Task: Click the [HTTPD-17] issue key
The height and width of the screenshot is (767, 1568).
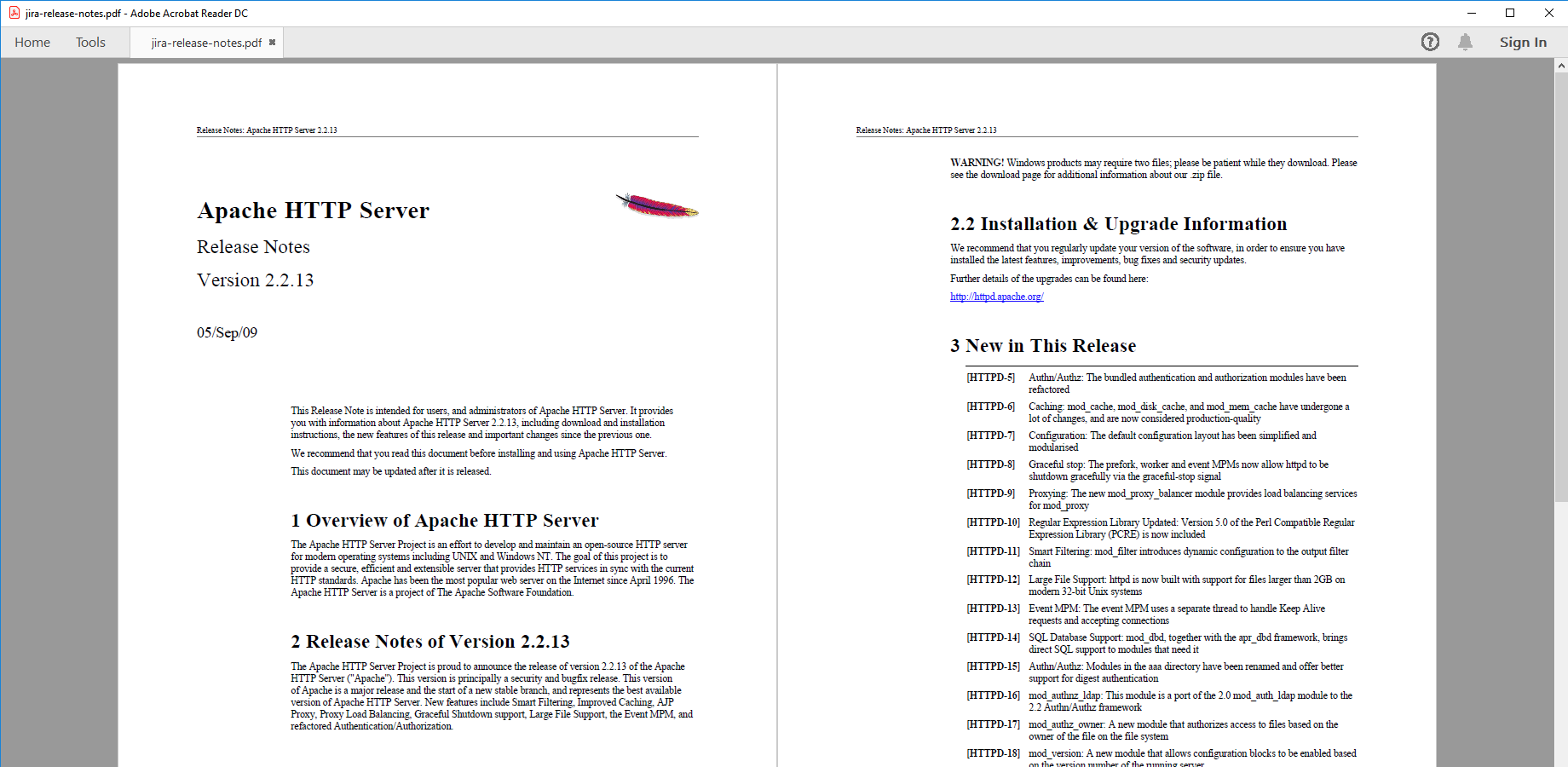Action: [x=994, y=724]
